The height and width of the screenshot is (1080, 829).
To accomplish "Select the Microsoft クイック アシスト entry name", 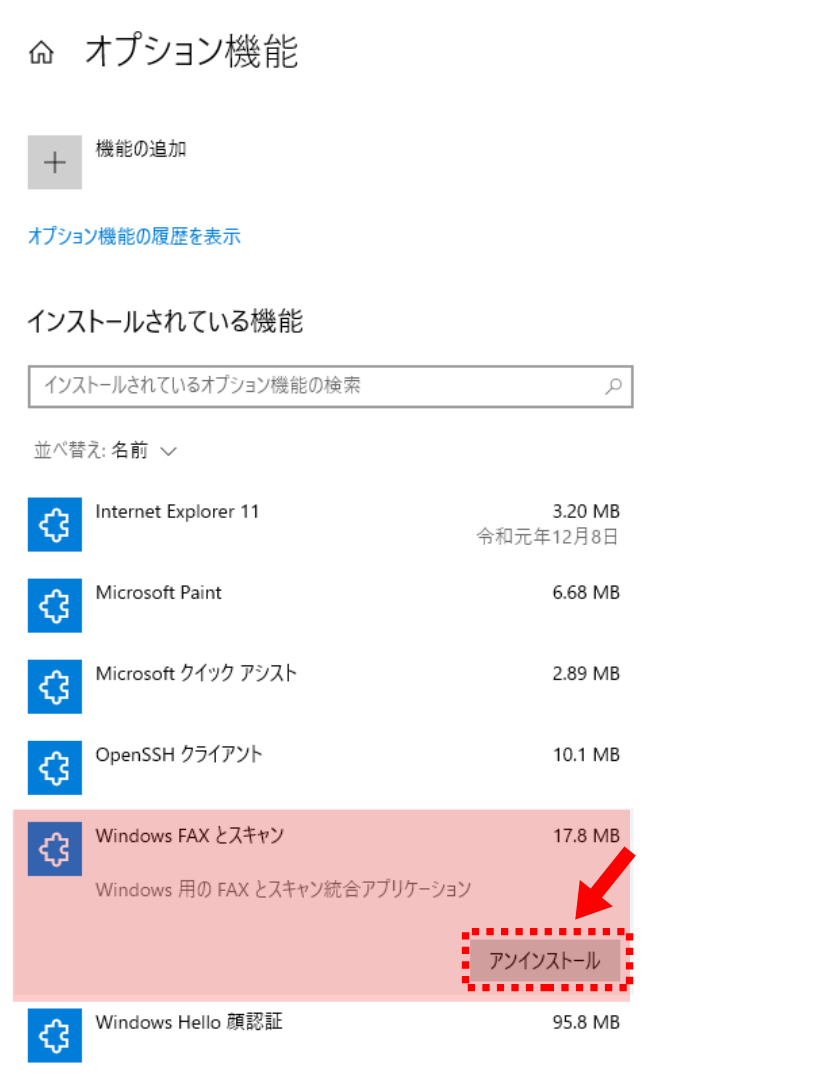I will coord(196,674).
